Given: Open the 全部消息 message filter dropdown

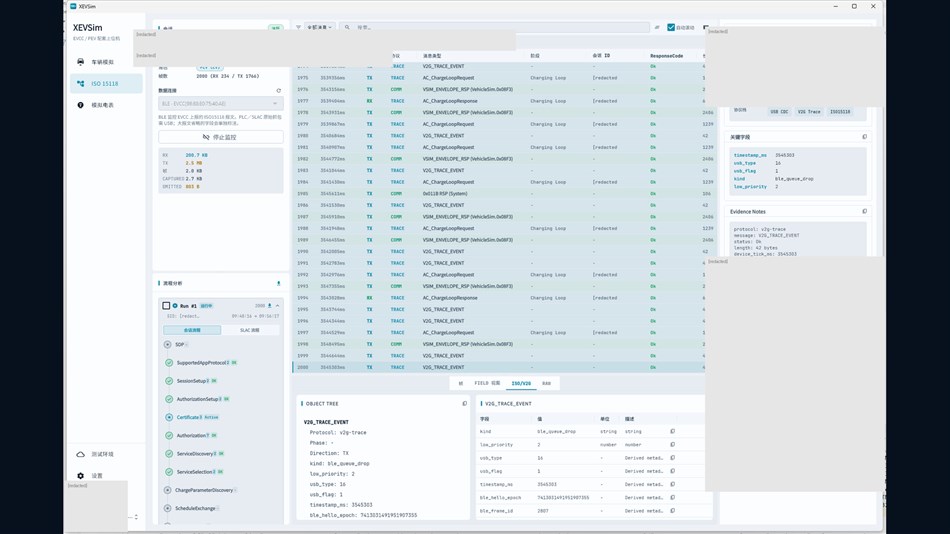Looking at the screenshot, I should [320, 27].
